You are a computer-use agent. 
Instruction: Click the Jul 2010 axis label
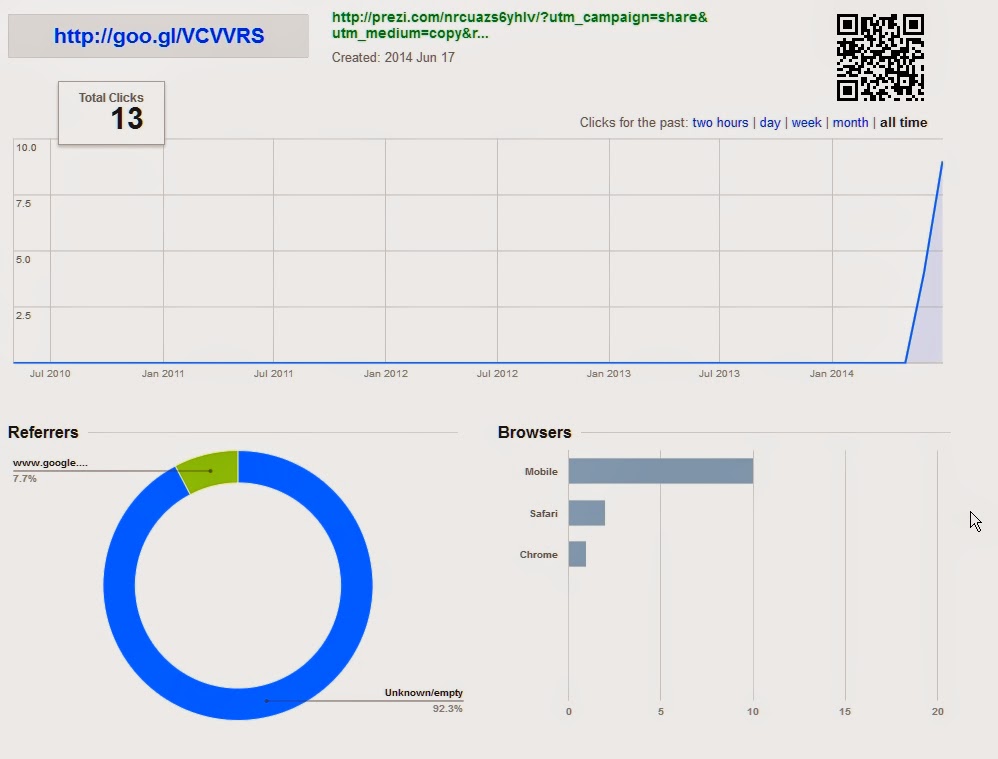[x=50, y=374]
